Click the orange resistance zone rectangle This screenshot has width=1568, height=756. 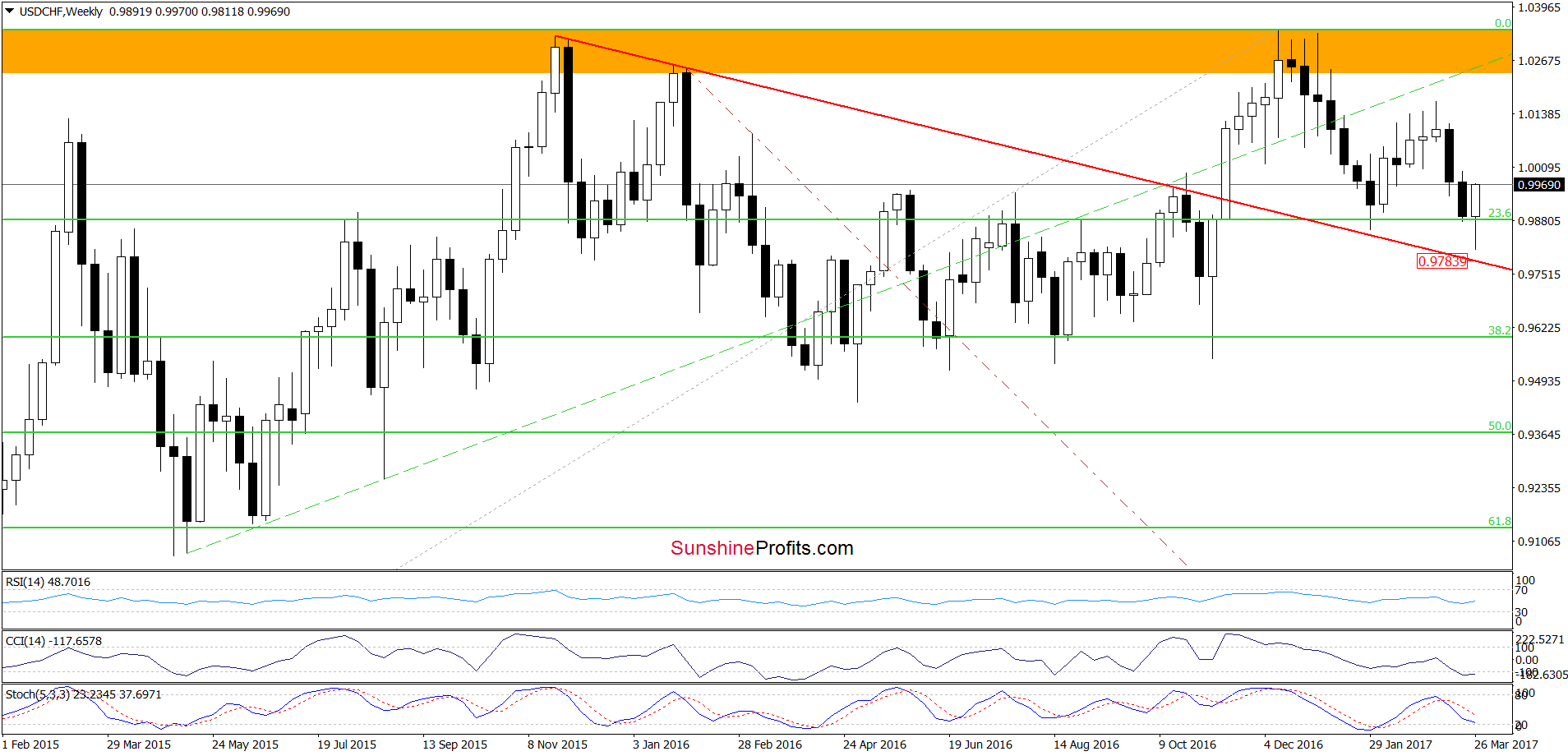756,52
